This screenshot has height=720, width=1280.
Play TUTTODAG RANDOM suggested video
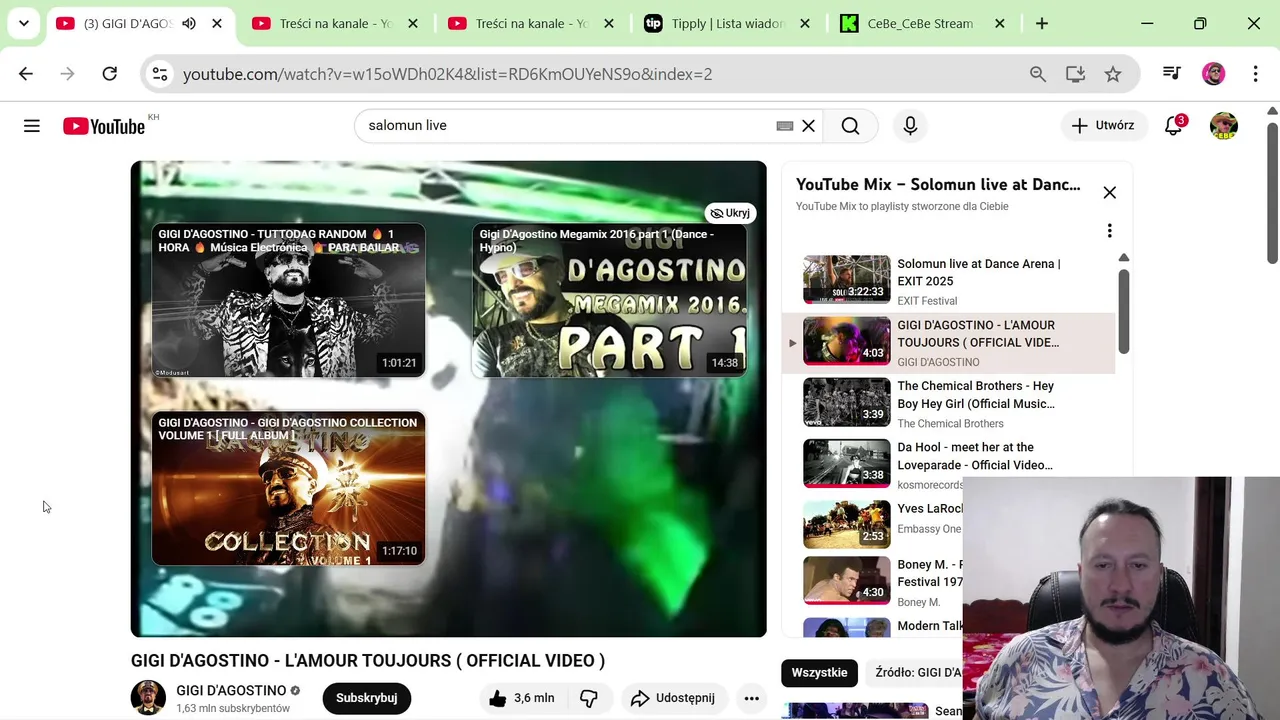click(x=288, y=301)
